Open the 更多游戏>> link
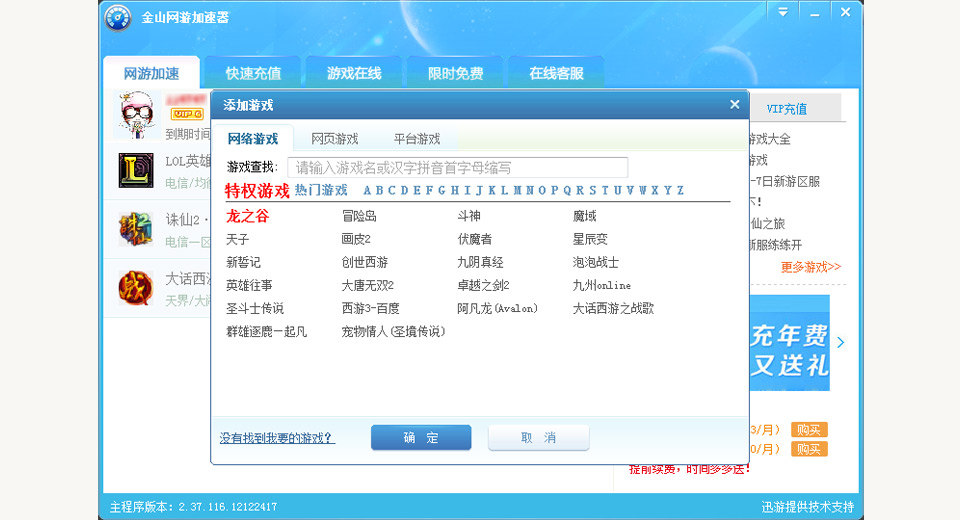 pyautogui.click(x=811, y=267)
